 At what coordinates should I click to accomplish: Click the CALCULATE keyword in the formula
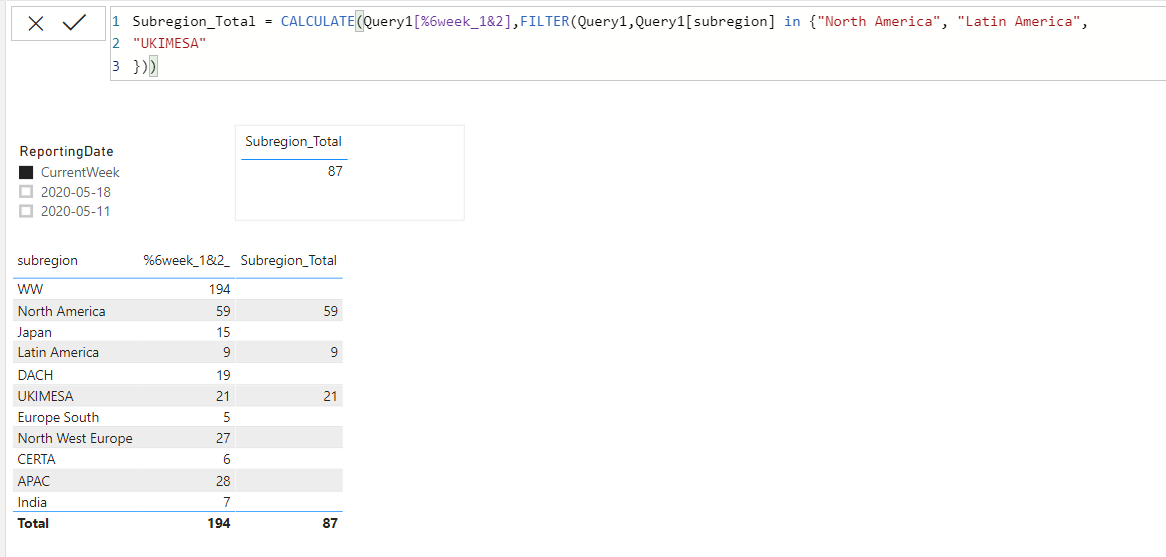(318, 22)
